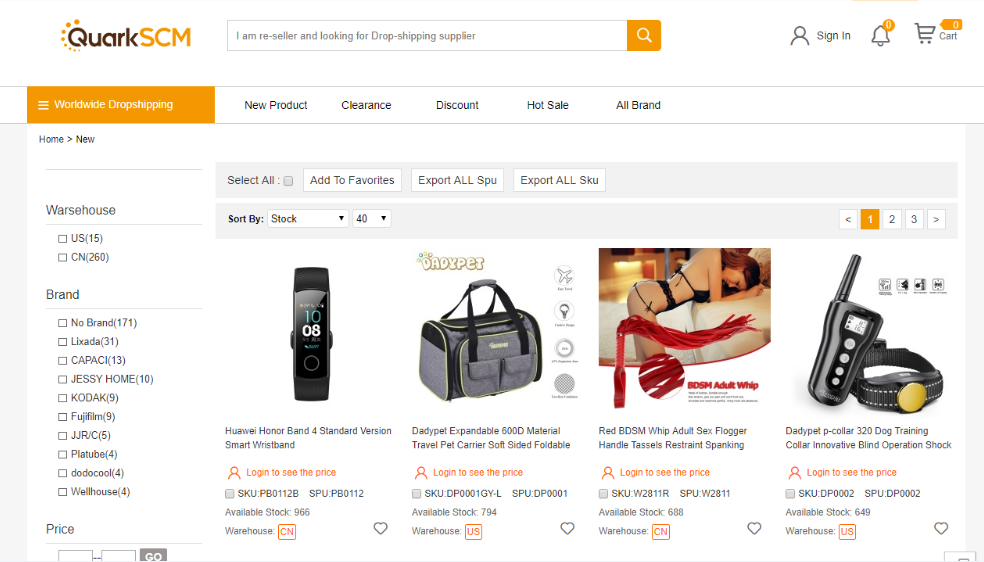The image size is (984, 562).
Task: Check the US warehouse filter
Action: [x=63, y=239]
